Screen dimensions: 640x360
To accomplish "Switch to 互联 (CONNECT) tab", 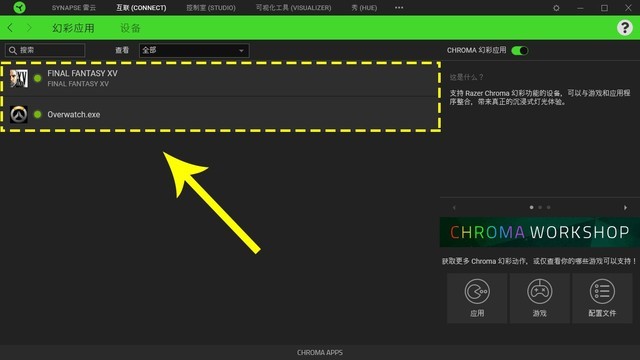I will pos(141,8).
